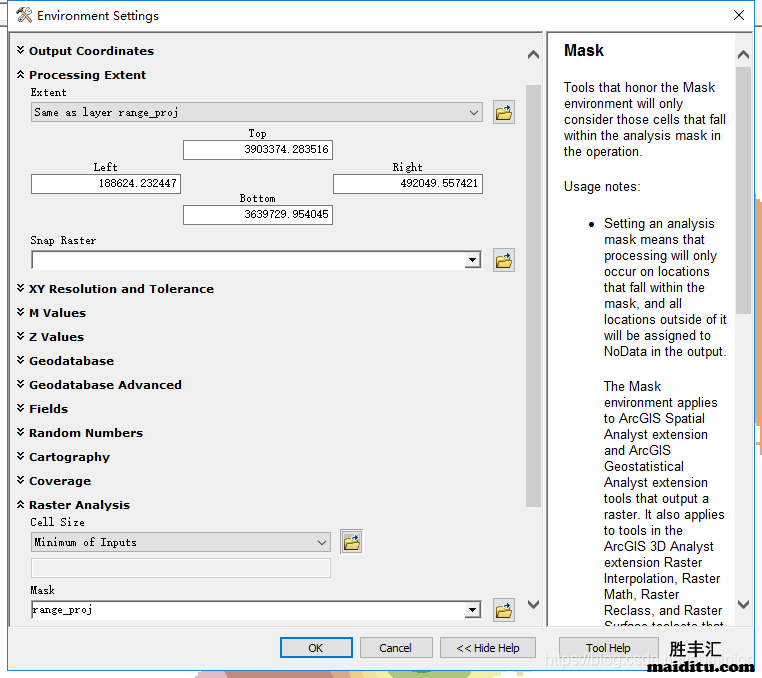The width and height of the screenshot is (762, 678).
Task: Click the browse folder icon beside Cell Size
Action: tap(351, 542)
